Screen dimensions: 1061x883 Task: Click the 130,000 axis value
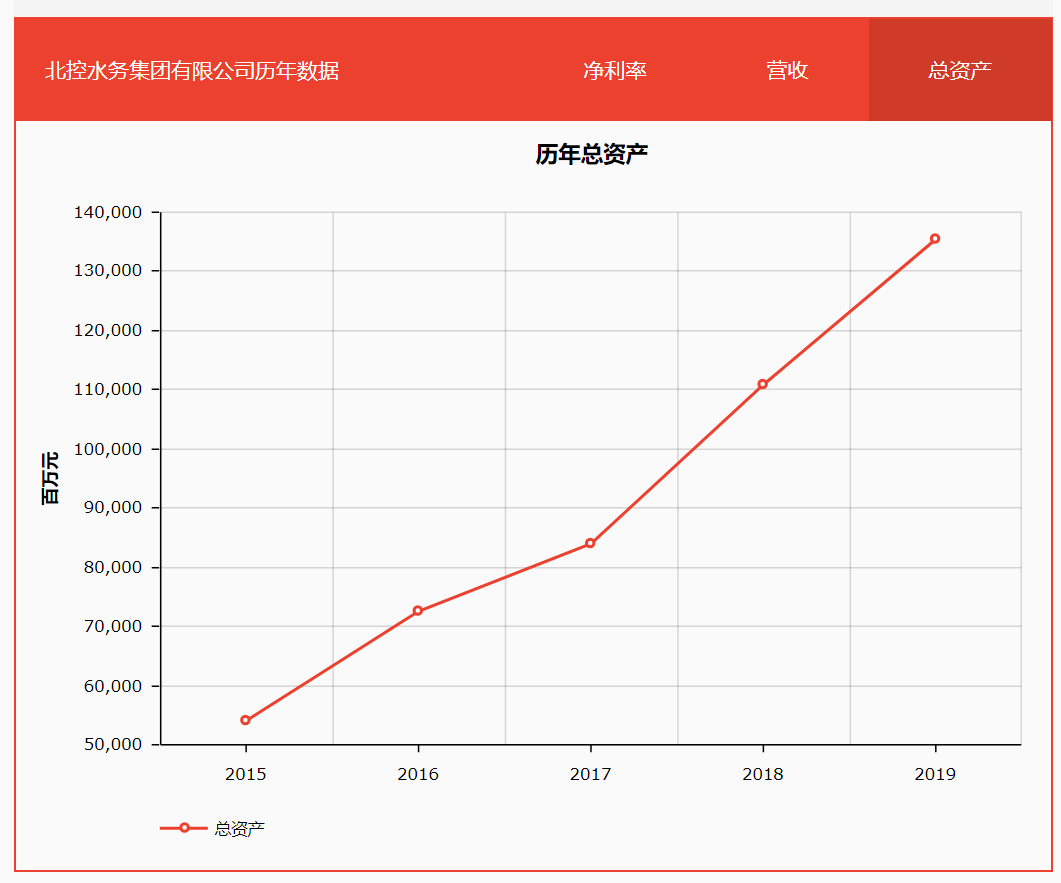pyautogui.click(x=108, y=271)
